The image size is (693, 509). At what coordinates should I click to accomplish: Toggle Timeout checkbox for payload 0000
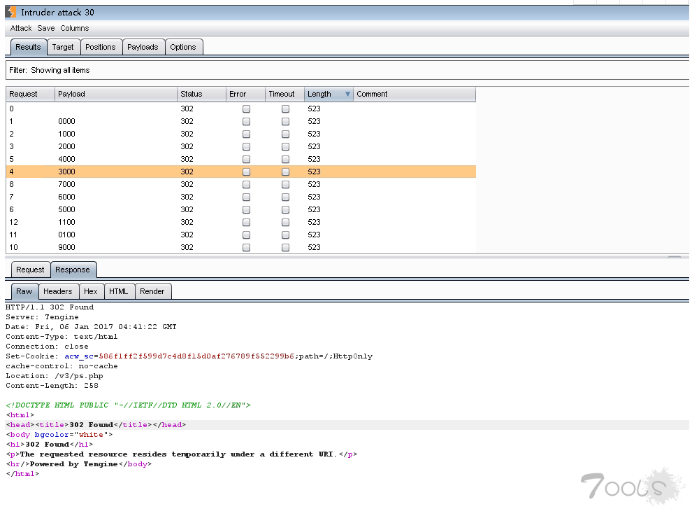(286, 121)
